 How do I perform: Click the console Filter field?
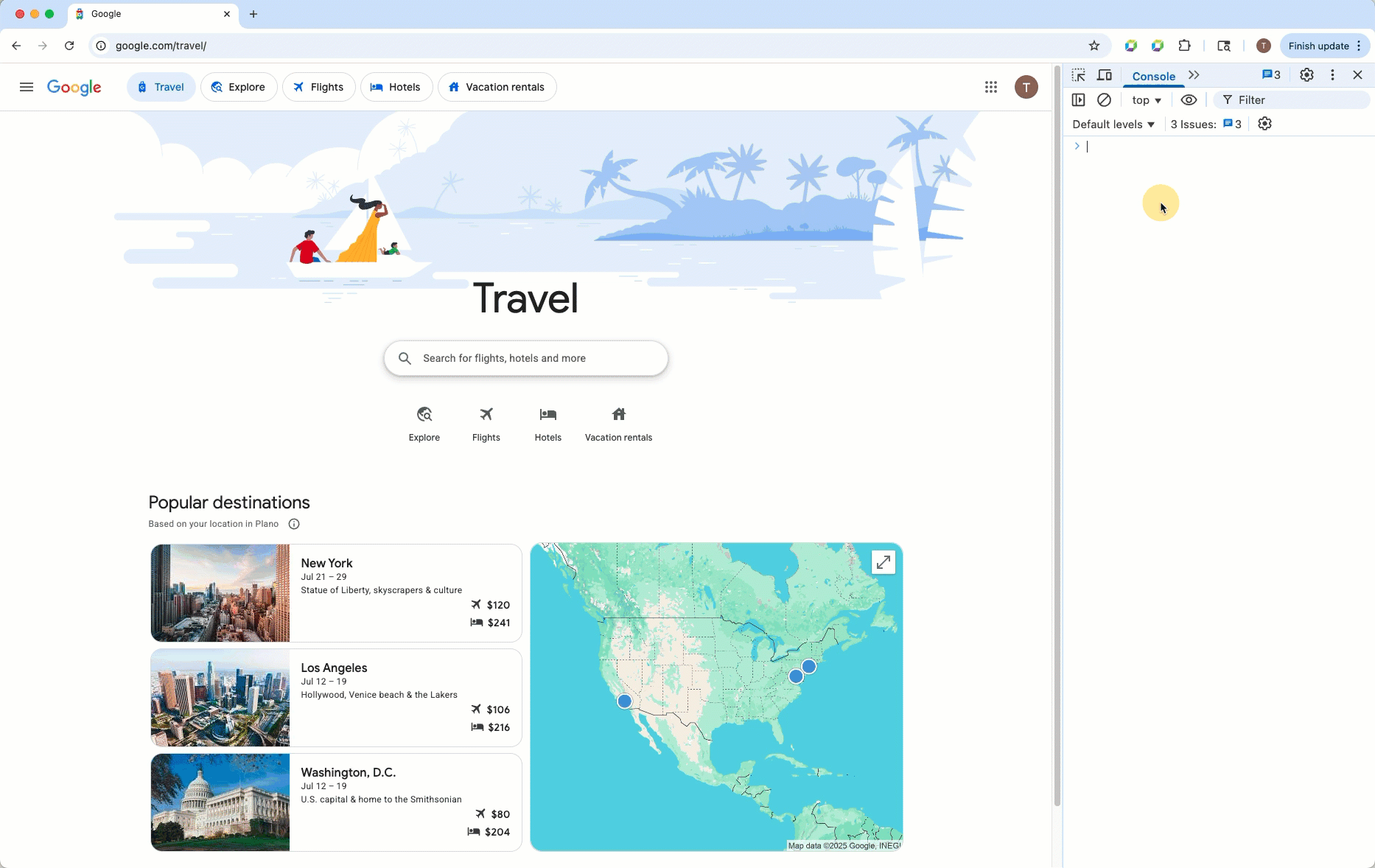click(1292, 100)
